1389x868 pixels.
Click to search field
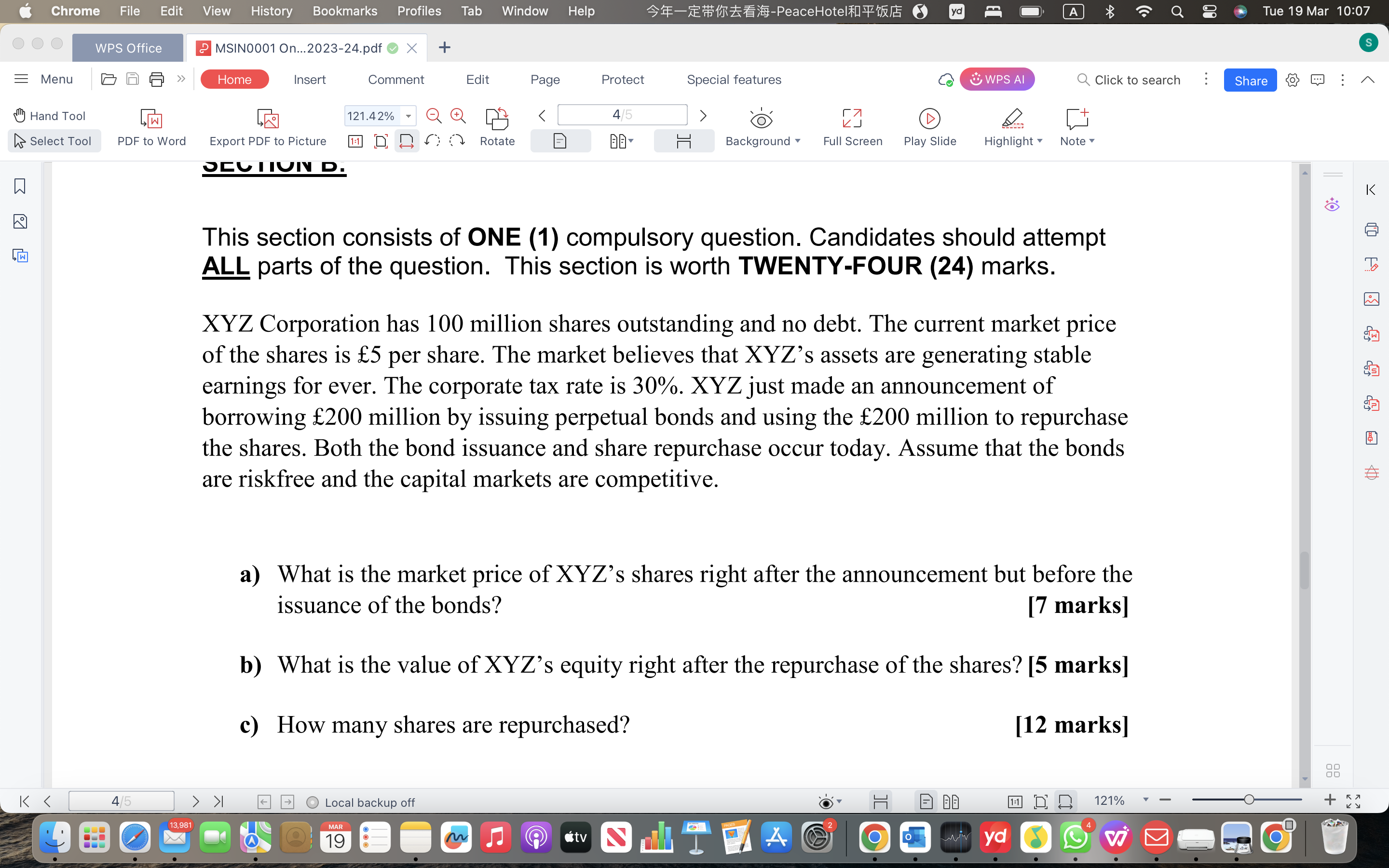tap(1129, 80)
